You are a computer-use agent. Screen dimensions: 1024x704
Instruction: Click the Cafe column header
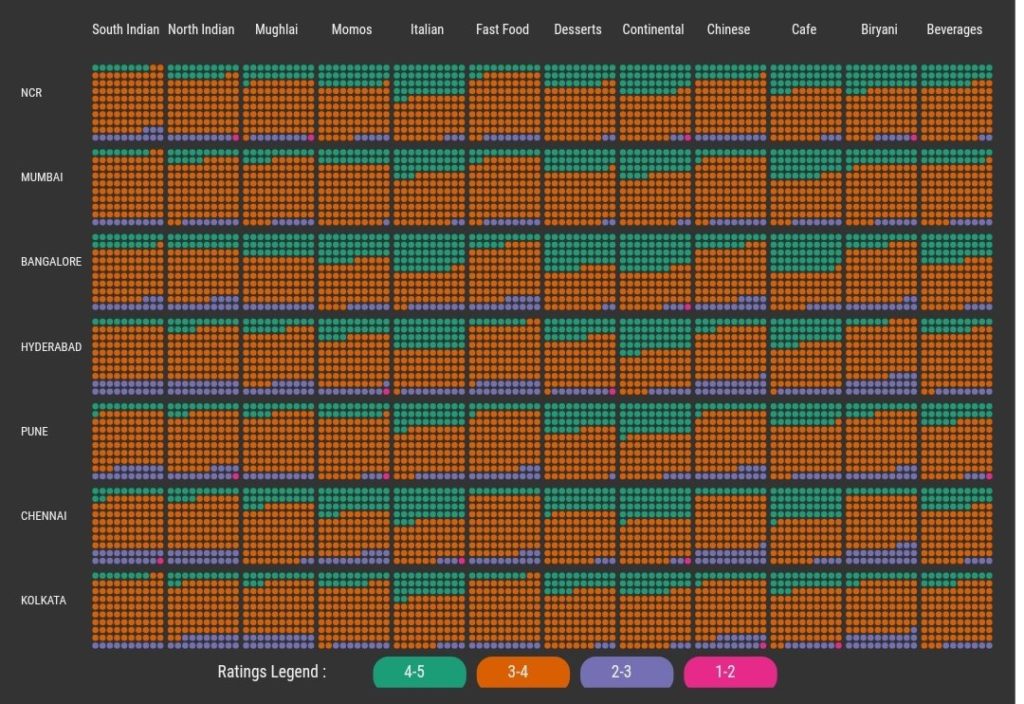(804, 29)
